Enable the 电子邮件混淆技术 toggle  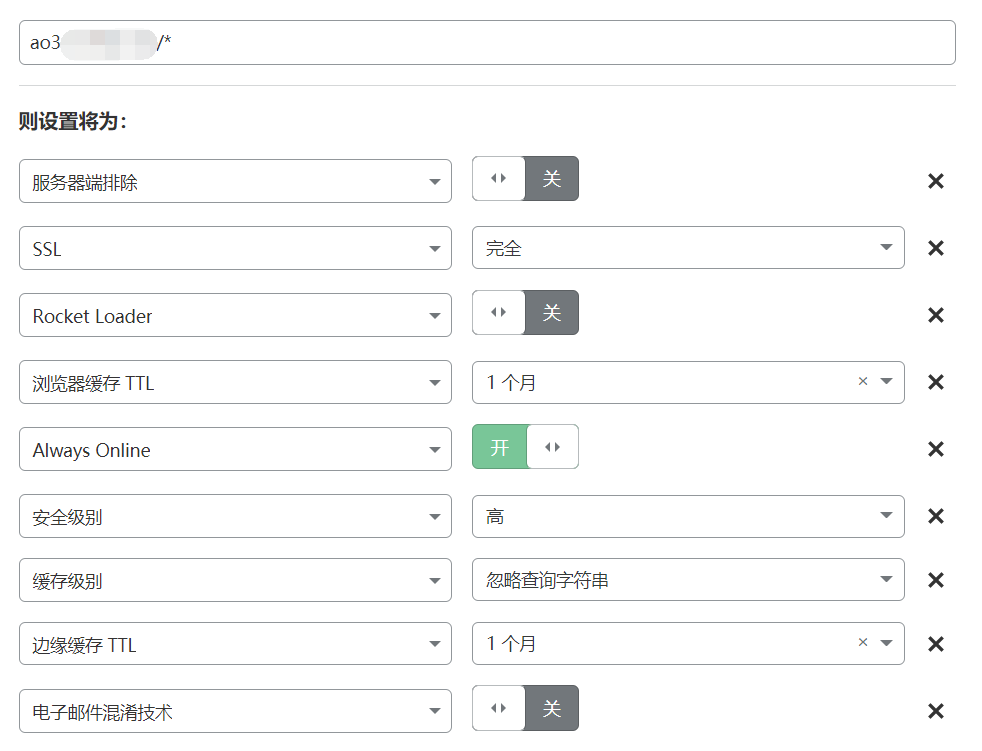click(x=499, y=708)
